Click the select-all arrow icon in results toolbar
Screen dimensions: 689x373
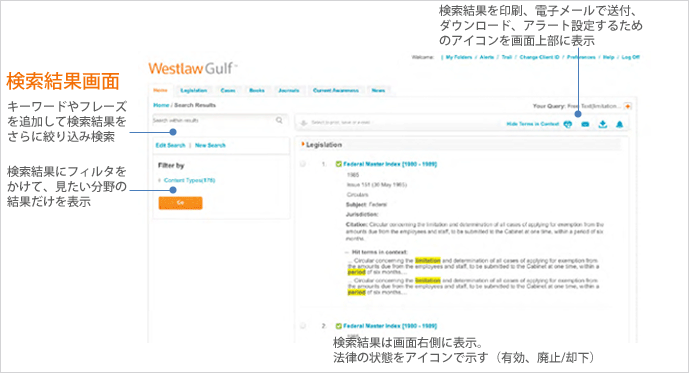[x=303, y=123]
